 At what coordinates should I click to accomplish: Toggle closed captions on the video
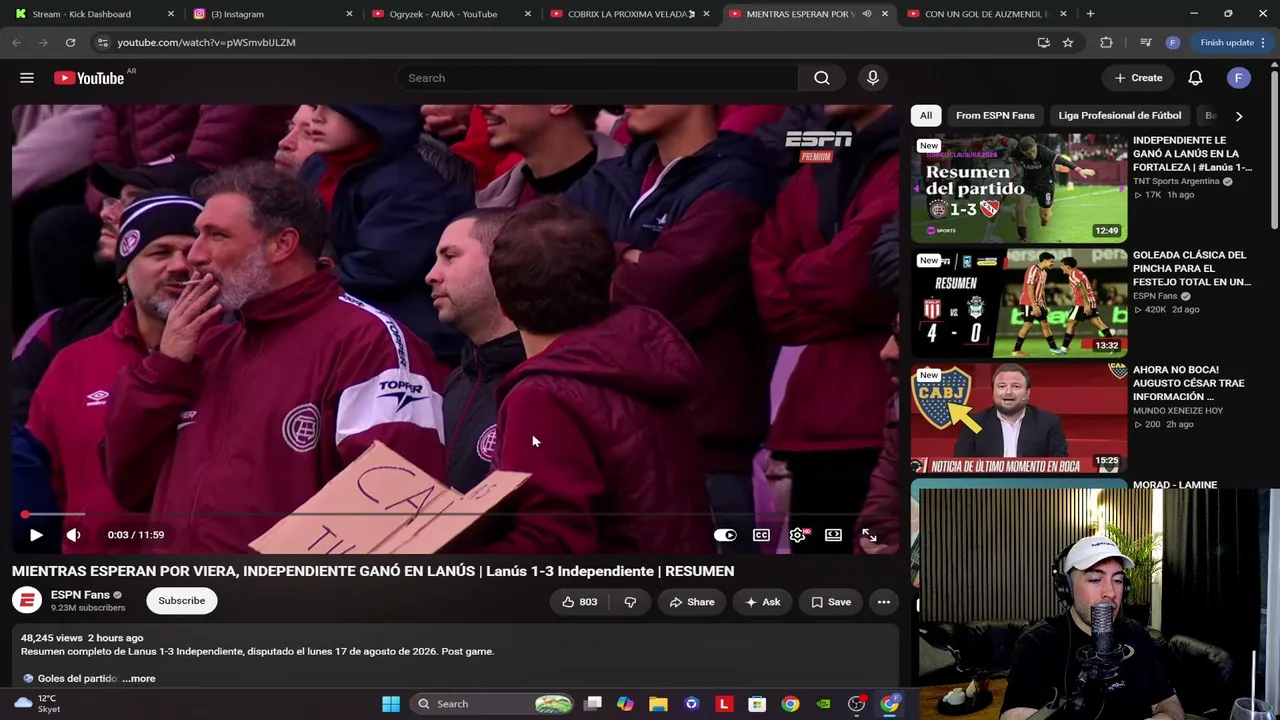[761, 535]
